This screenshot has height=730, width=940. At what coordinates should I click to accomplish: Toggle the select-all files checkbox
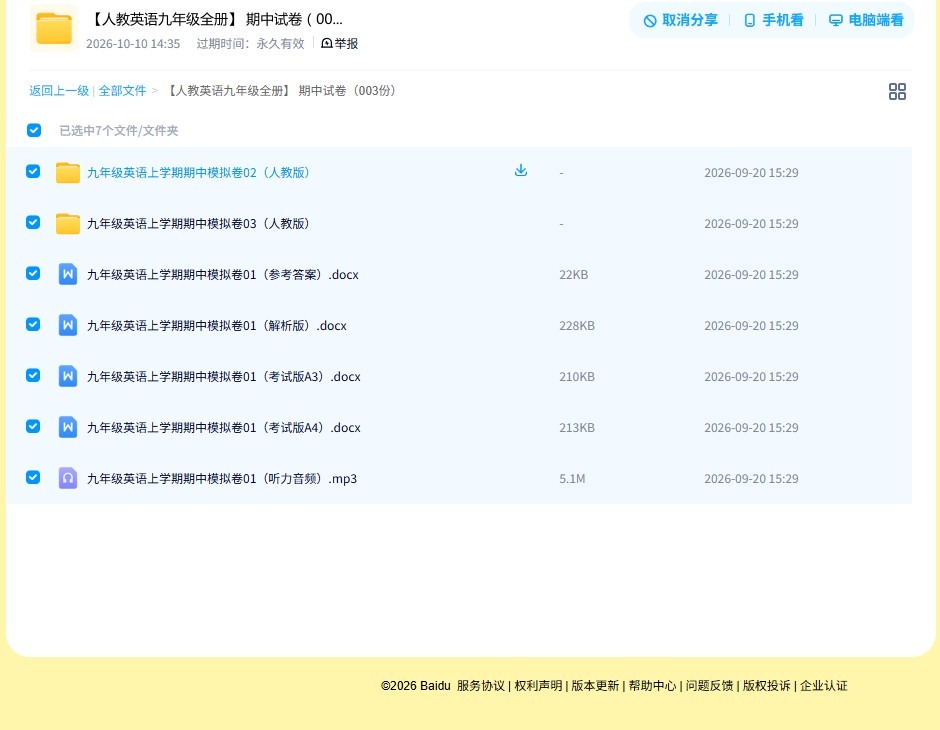[x=34, y=130]
